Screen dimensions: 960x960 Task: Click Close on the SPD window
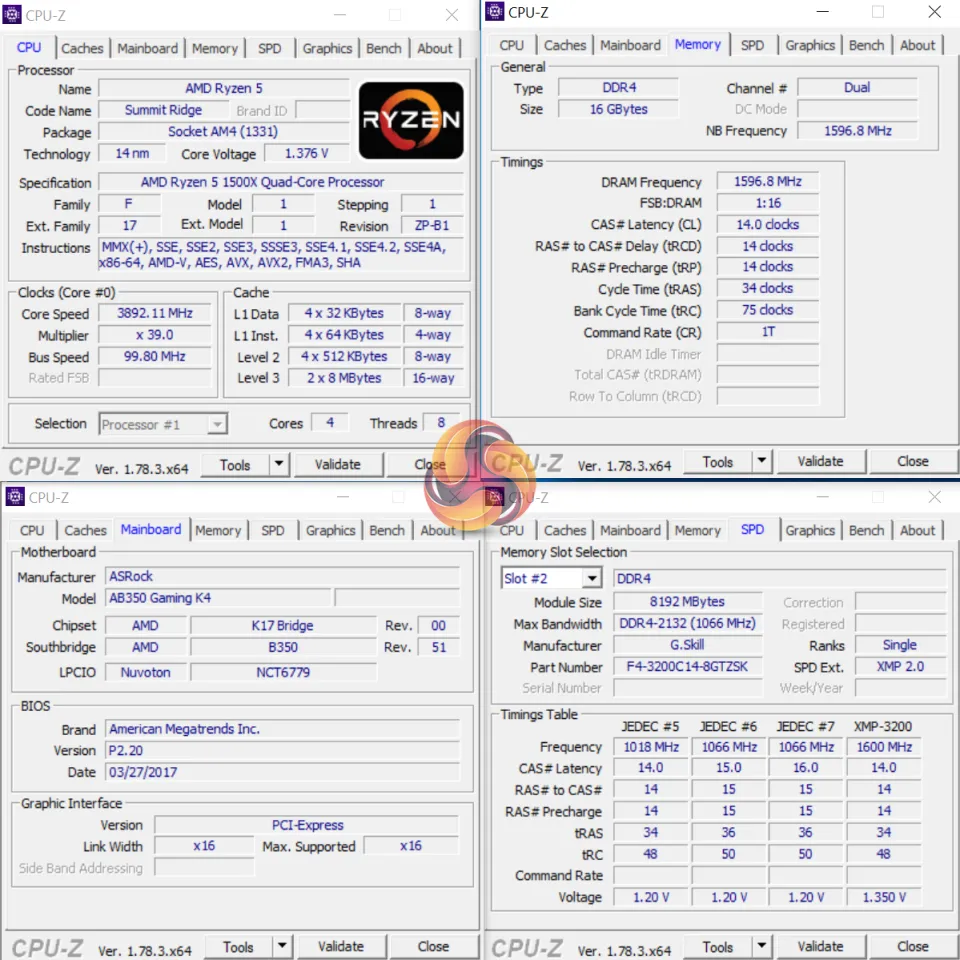tap(911, 946)
